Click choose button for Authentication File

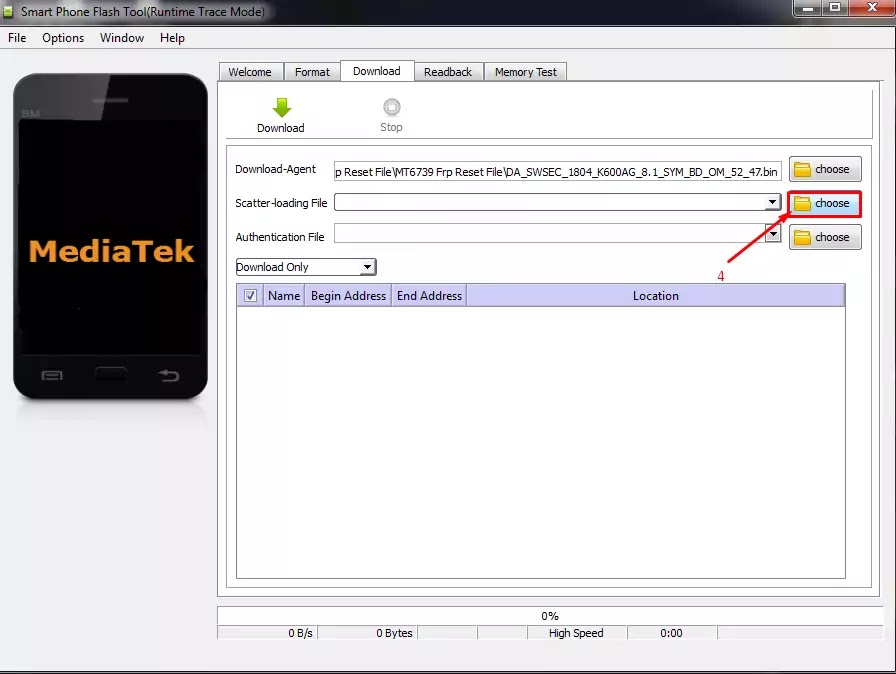825,237
